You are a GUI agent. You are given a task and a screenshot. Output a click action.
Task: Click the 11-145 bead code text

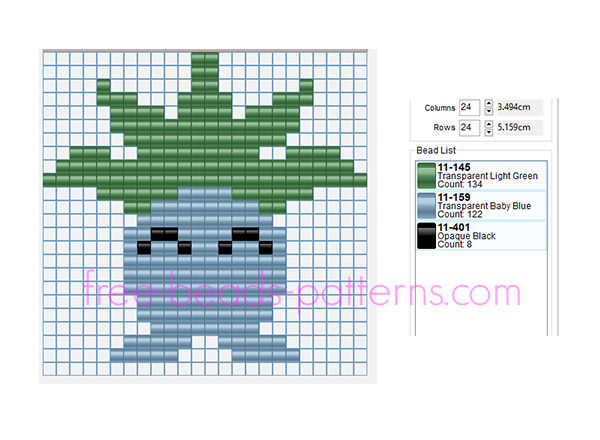click(x=454, y=167)
